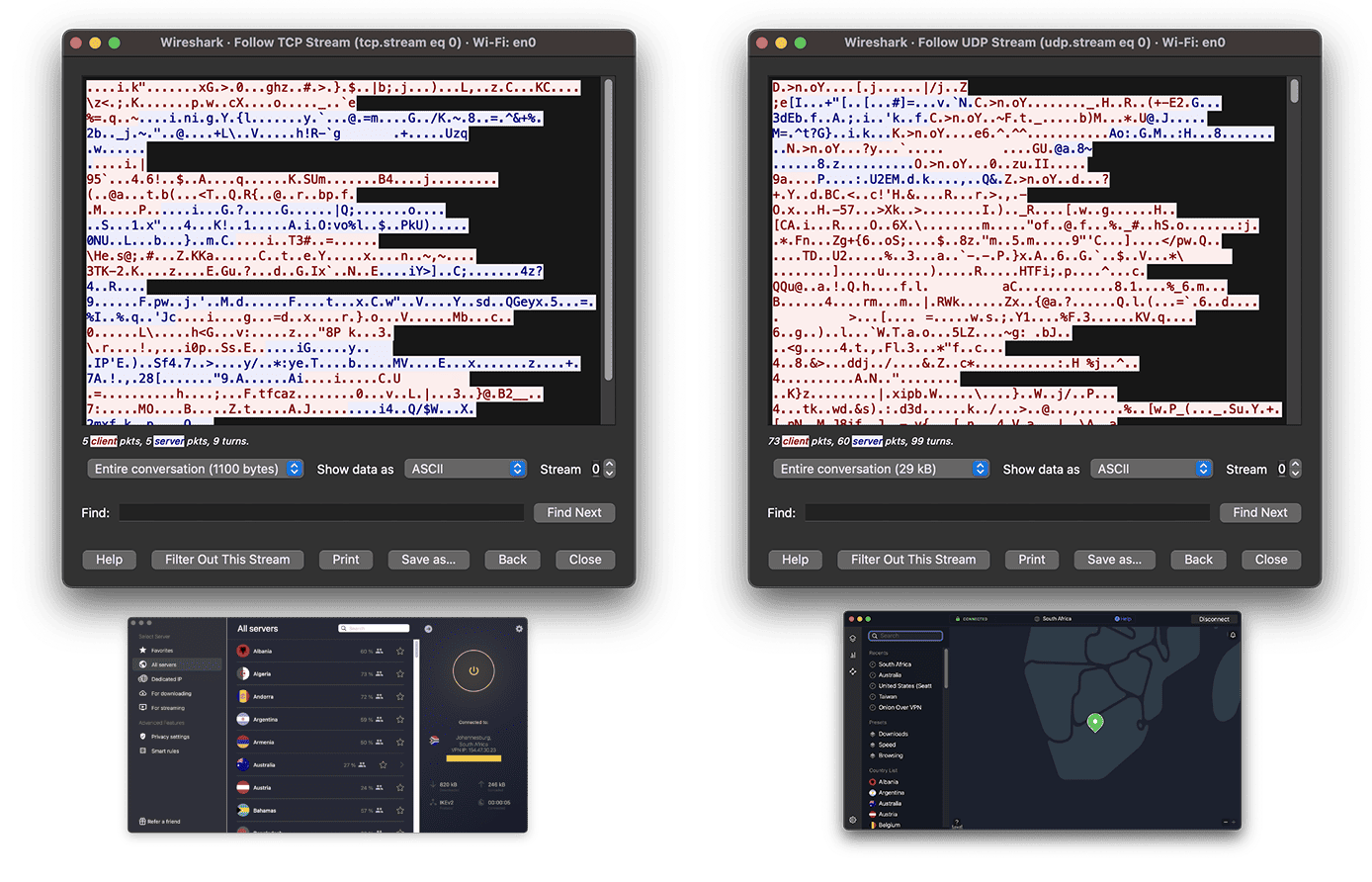Click Help in the TCP Stream window

(109, 560)
